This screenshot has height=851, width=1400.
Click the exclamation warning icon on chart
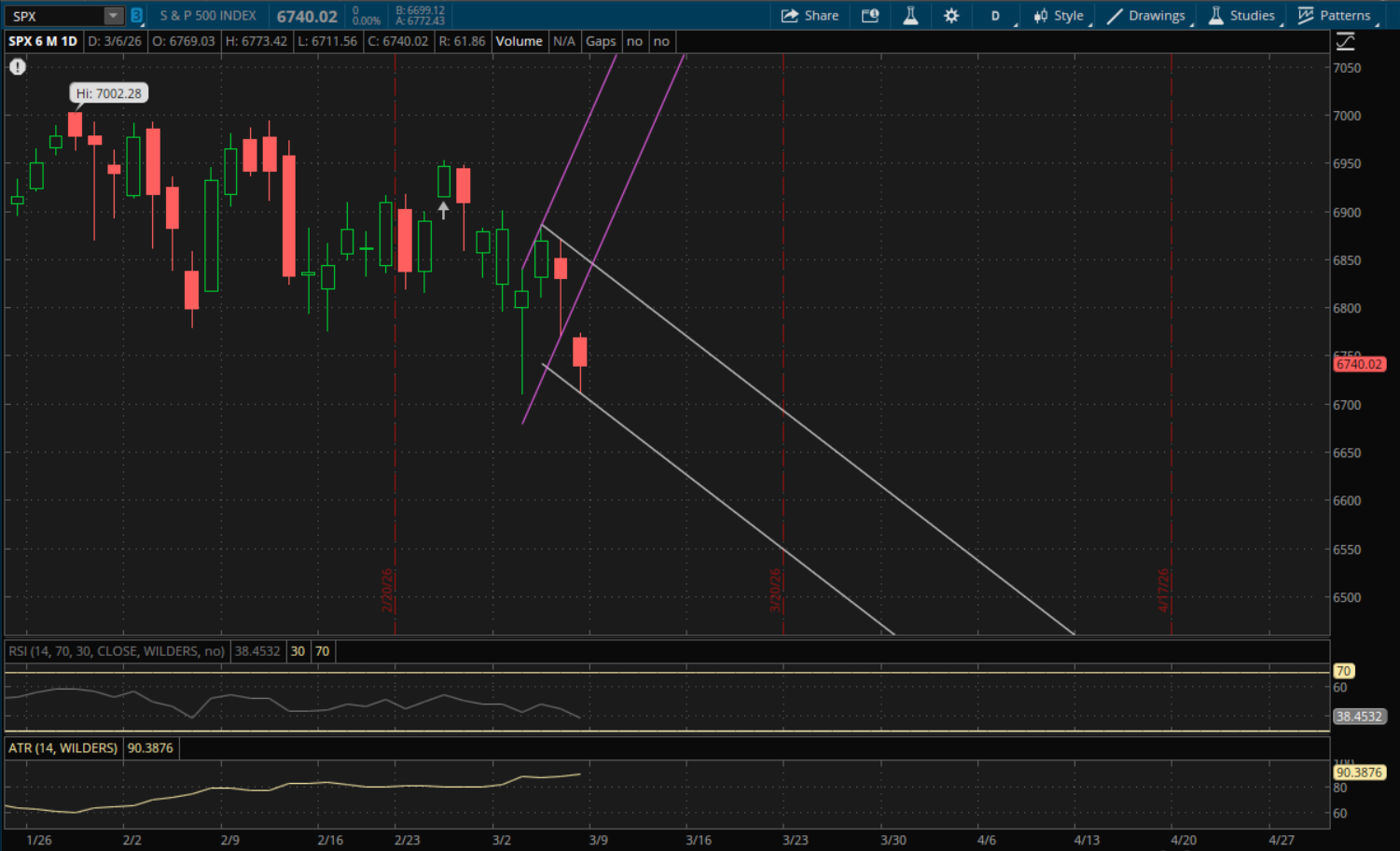pos(18,67)
